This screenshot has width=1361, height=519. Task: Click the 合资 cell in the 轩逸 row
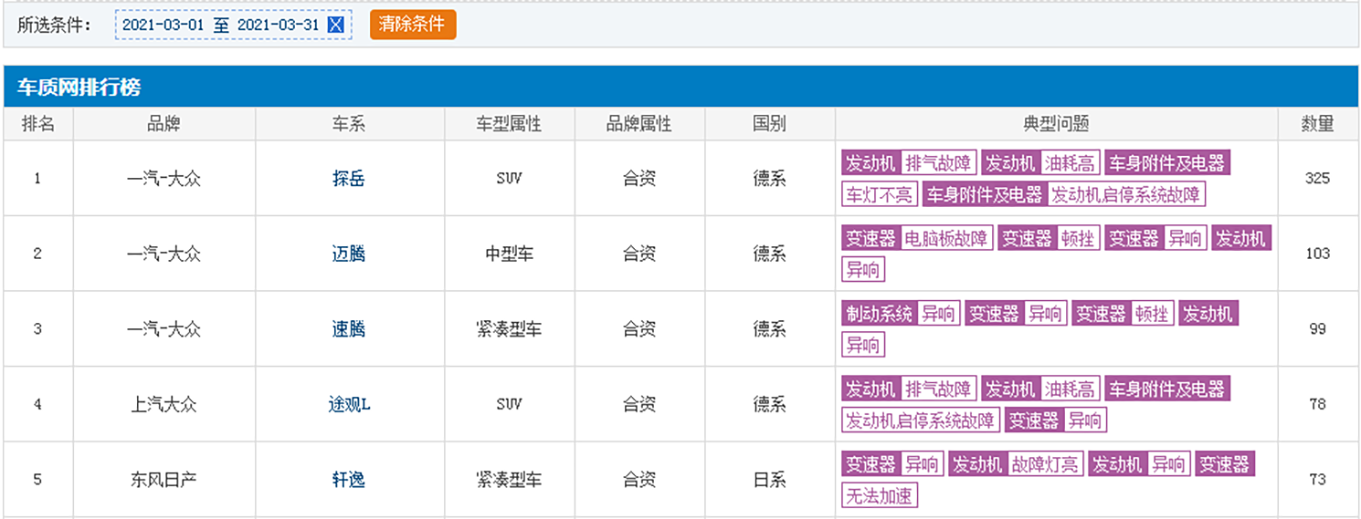tap(639, 480)
